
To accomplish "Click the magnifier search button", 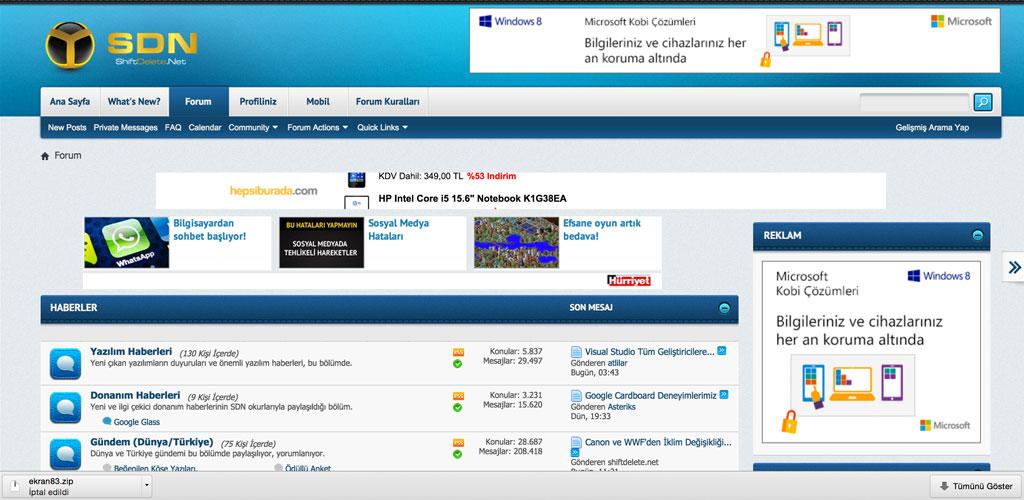I will (982, 102).
